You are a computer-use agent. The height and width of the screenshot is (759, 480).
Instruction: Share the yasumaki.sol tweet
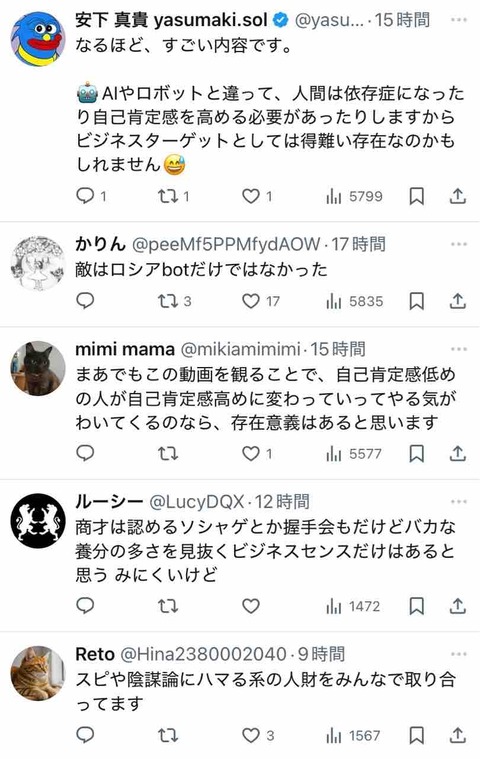click(457, 196)
